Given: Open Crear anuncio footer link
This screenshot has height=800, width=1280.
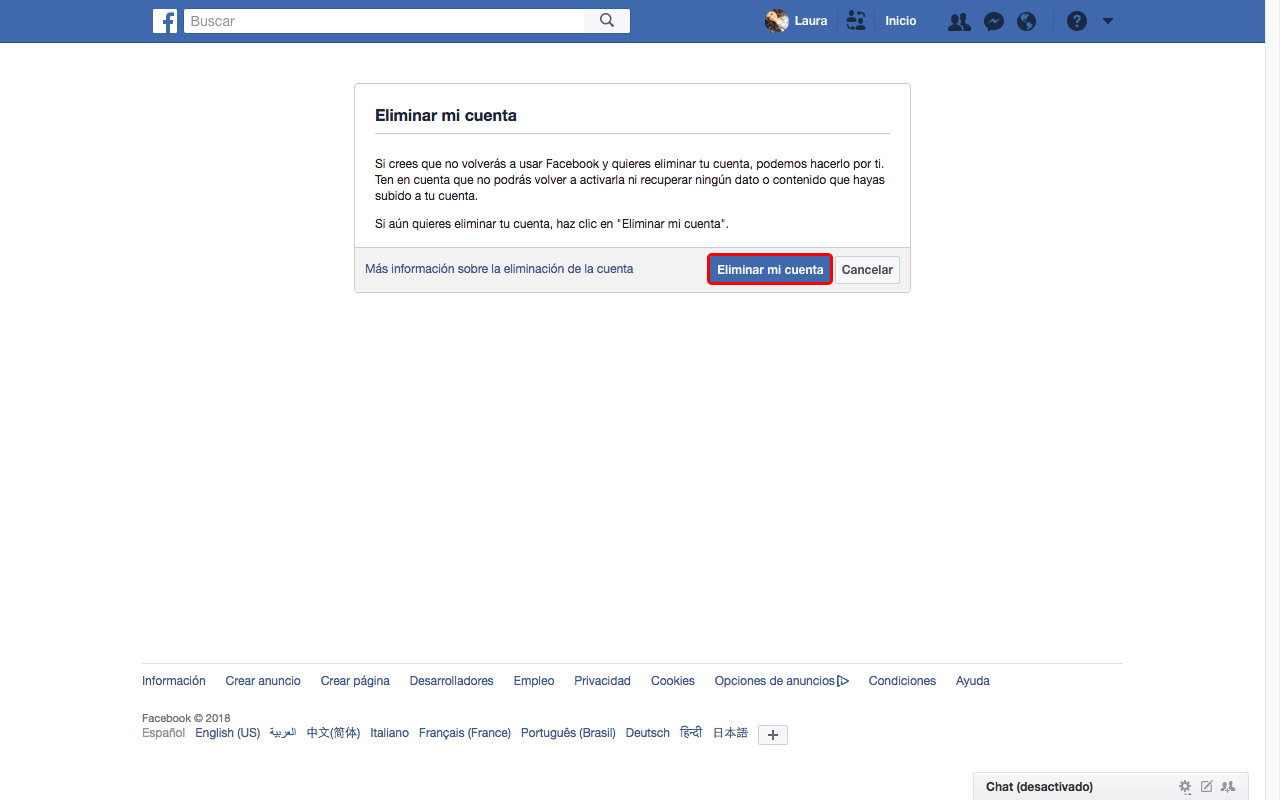Looking at the screenshot, I should [x=263, y=681].
